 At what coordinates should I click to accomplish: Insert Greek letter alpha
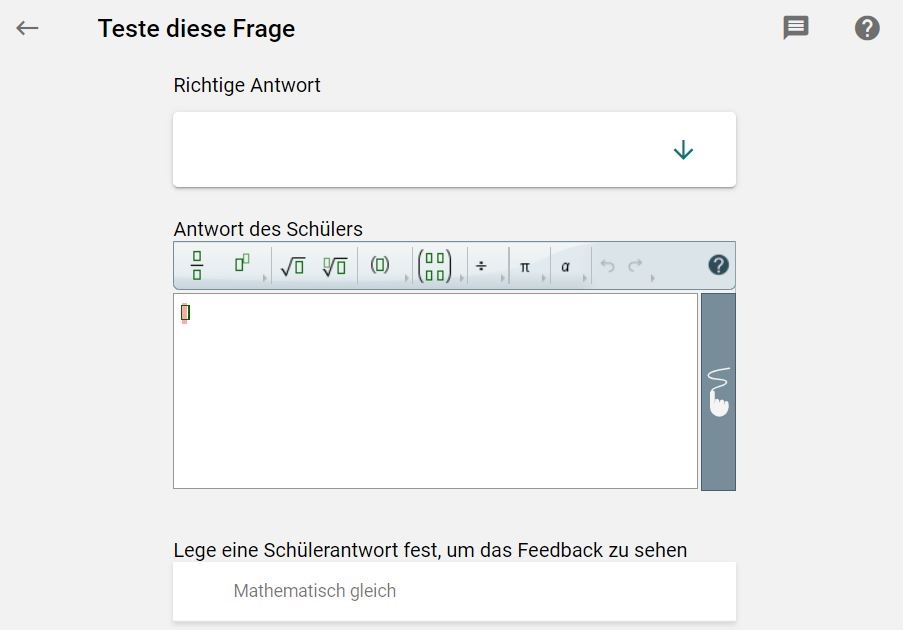tap(566, 266)
